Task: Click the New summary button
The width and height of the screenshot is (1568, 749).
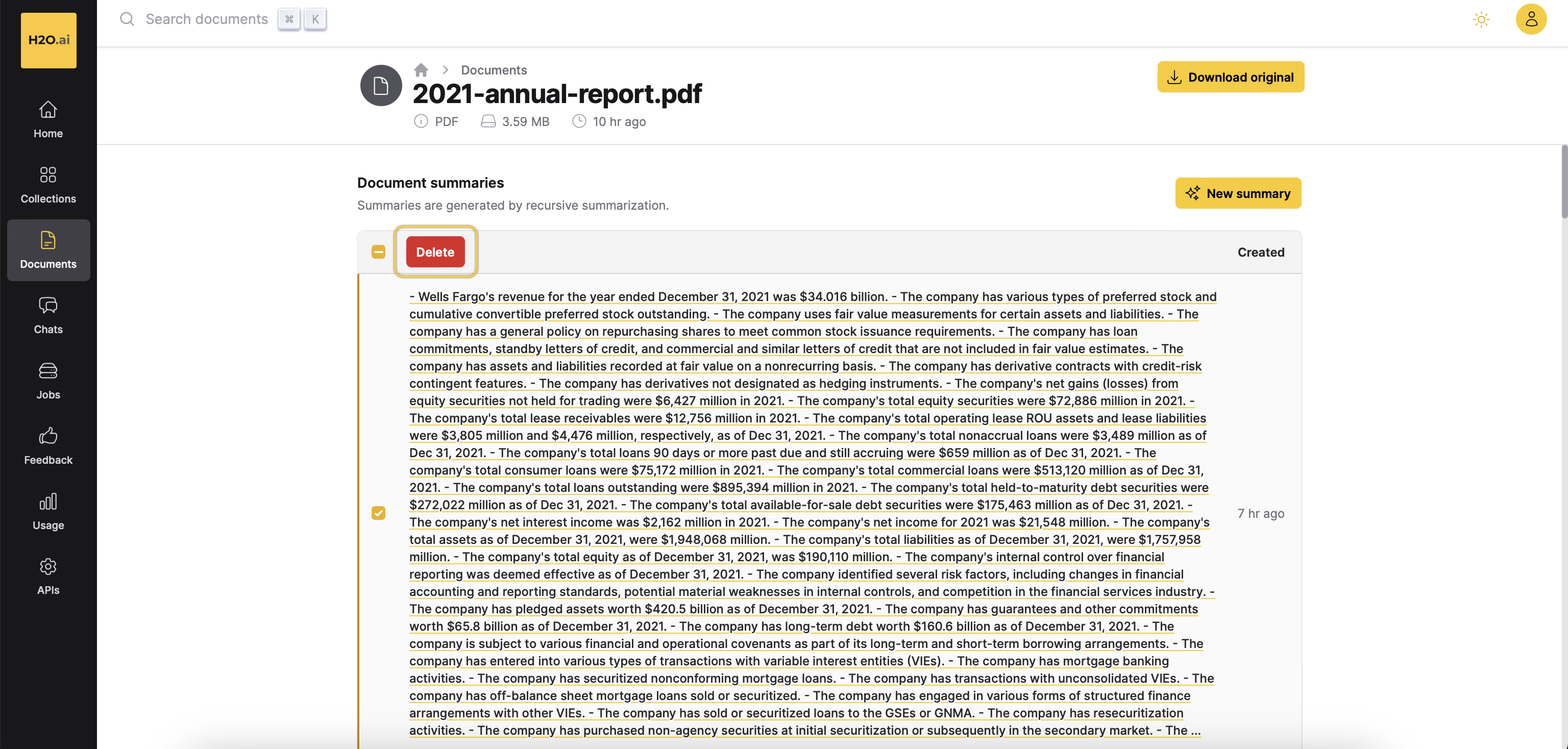Action: tap(1238, 193)
